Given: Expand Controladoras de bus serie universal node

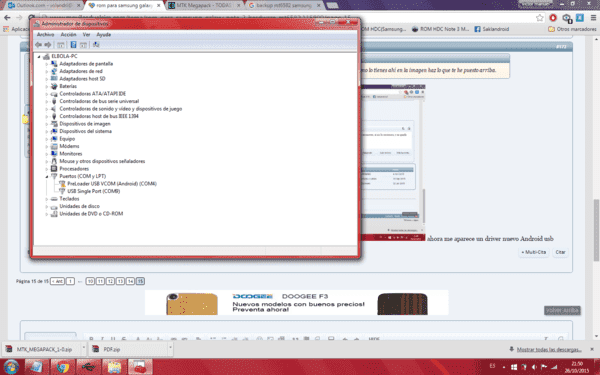Looking at the screenshot, I should (x=47, y=101).
